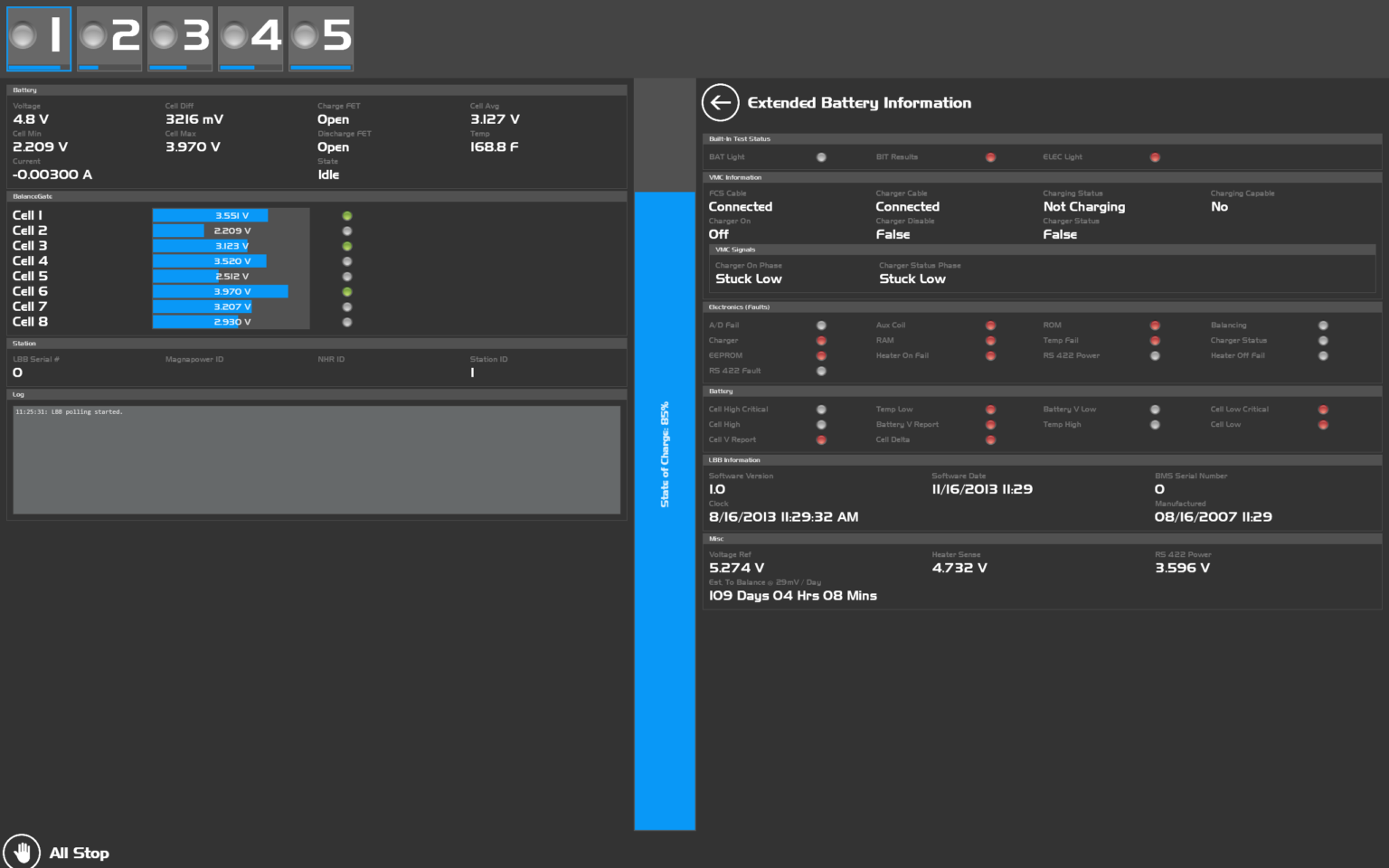Click inside the Log text area

[317, 459]
